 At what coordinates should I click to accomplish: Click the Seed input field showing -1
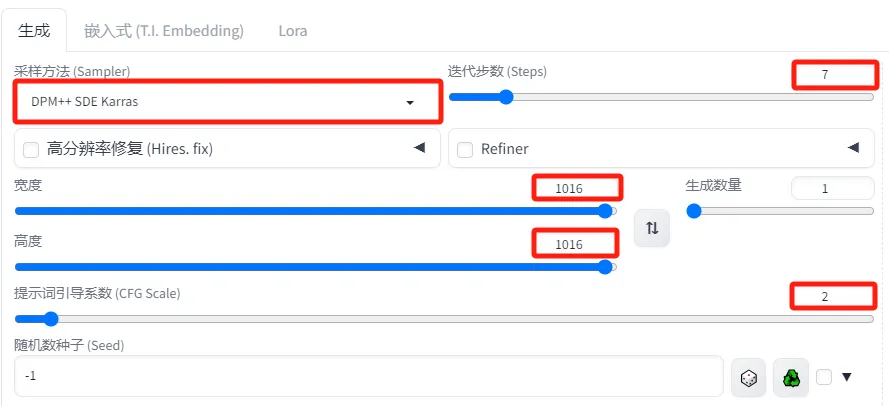[x=369, y=377]
